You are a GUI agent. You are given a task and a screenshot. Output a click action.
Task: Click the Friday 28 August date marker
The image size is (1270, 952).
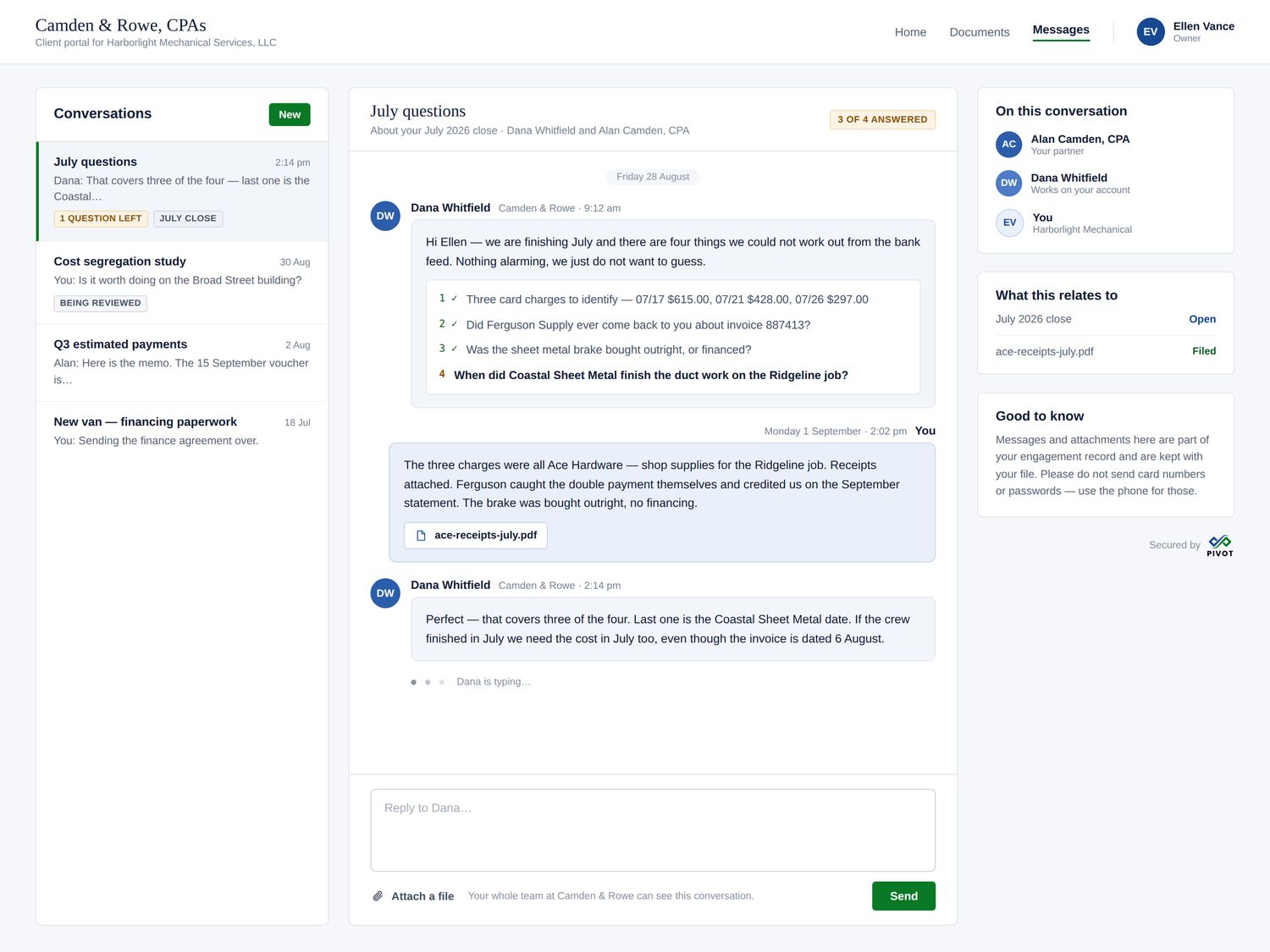point(653,177)
